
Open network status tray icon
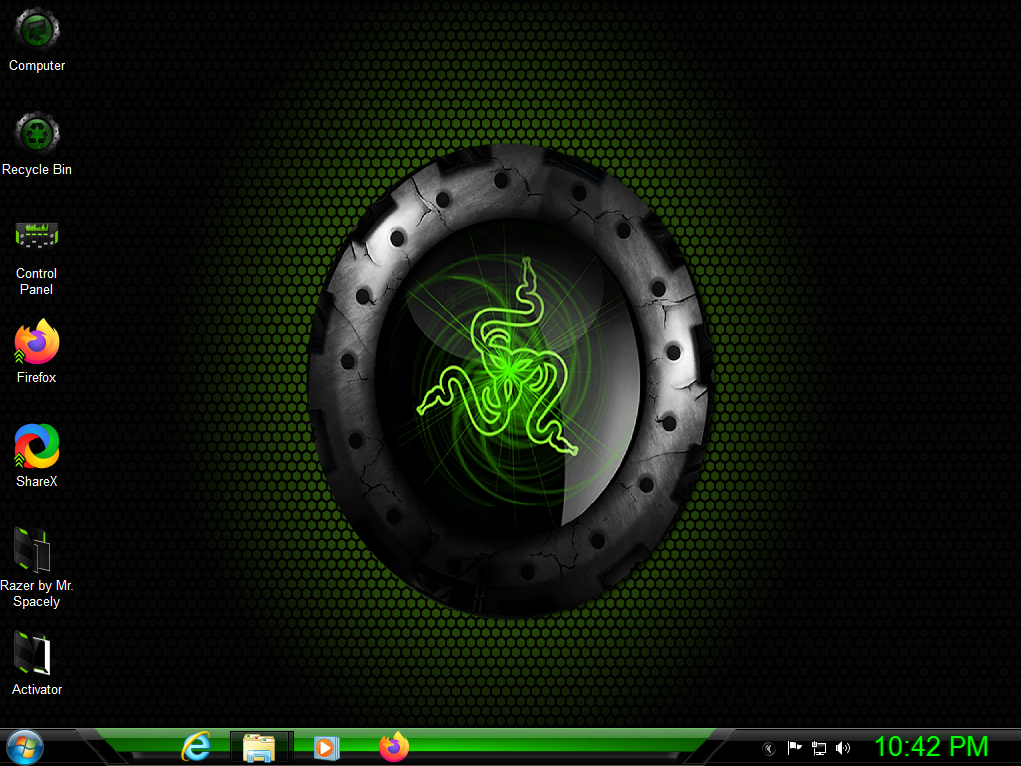pos(818,748)
